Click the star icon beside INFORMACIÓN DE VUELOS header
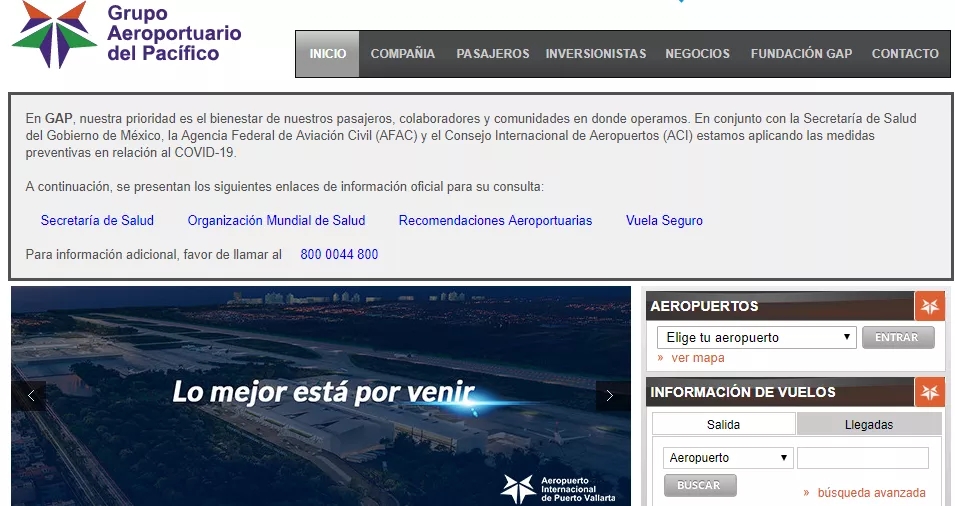Image resolution: width=955 pixels, height=506 pixels. tap(929, 392)
